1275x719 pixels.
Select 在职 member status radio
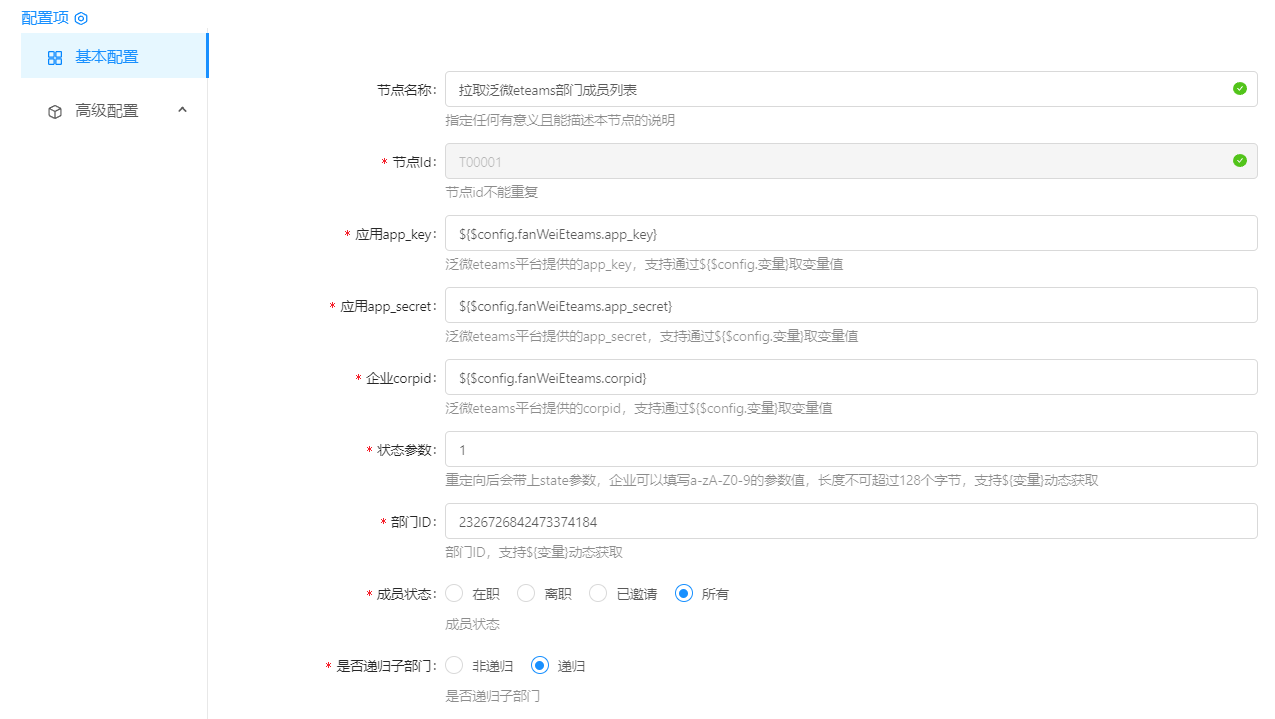[x=455, y=593]
